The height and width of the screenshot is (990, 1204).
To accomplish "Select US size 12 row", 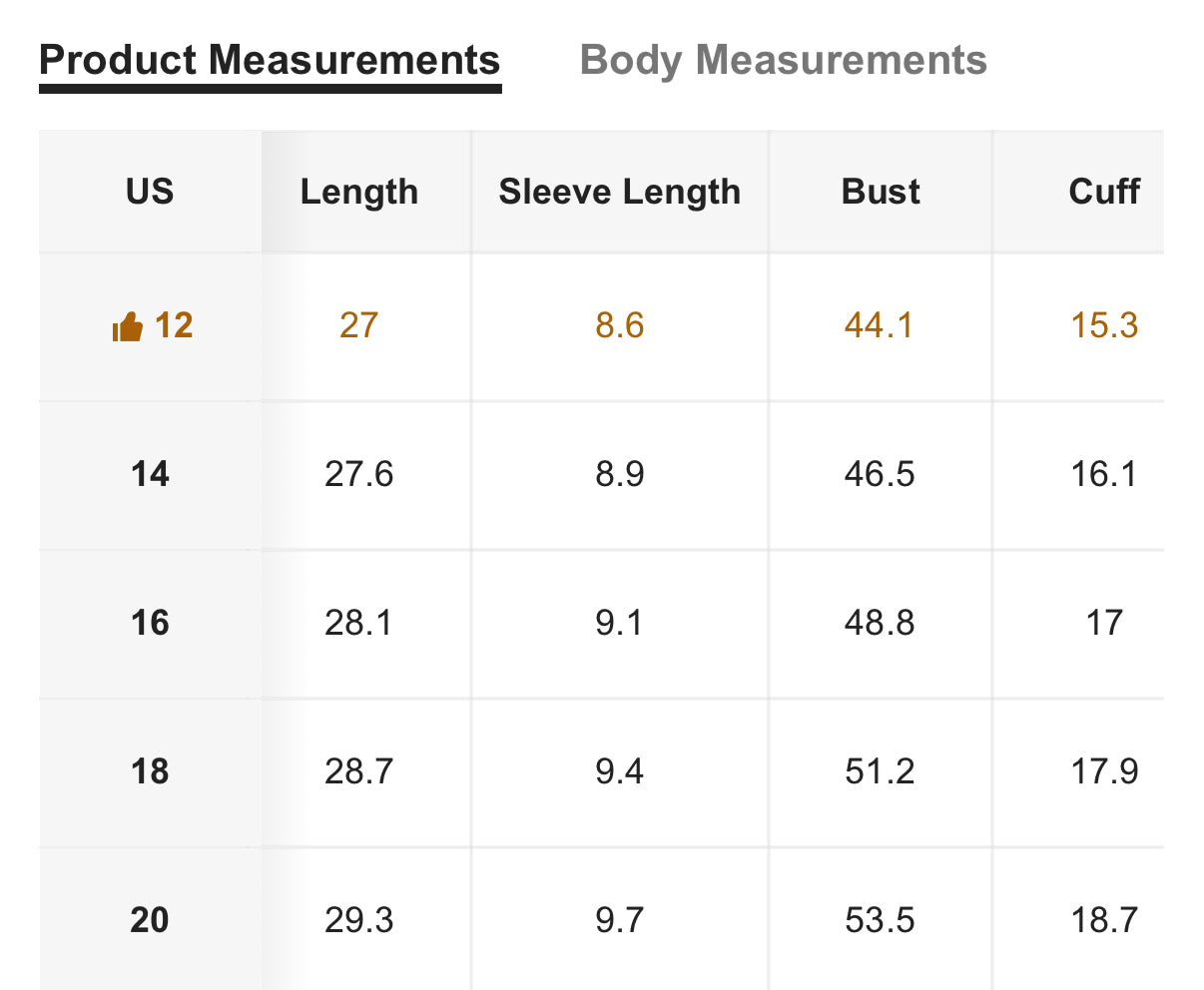I will click(601, 326).
